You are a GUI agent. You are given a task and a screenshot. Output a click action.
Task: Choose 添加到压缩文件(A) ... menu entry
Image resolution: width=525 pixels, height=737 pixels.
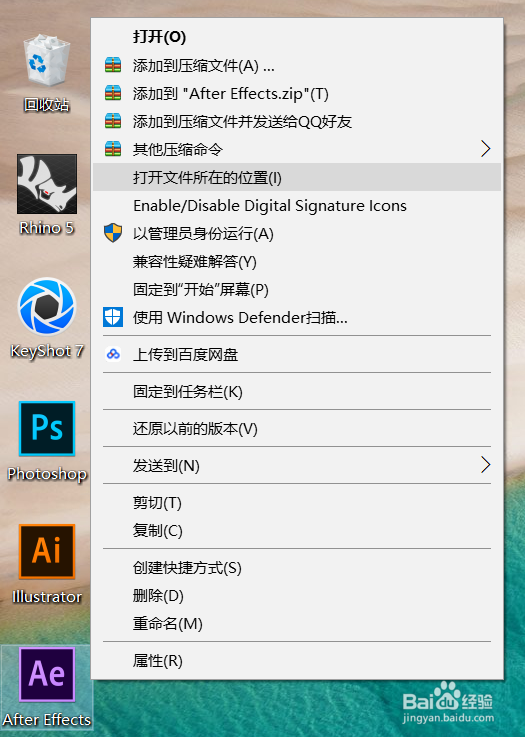297,65
